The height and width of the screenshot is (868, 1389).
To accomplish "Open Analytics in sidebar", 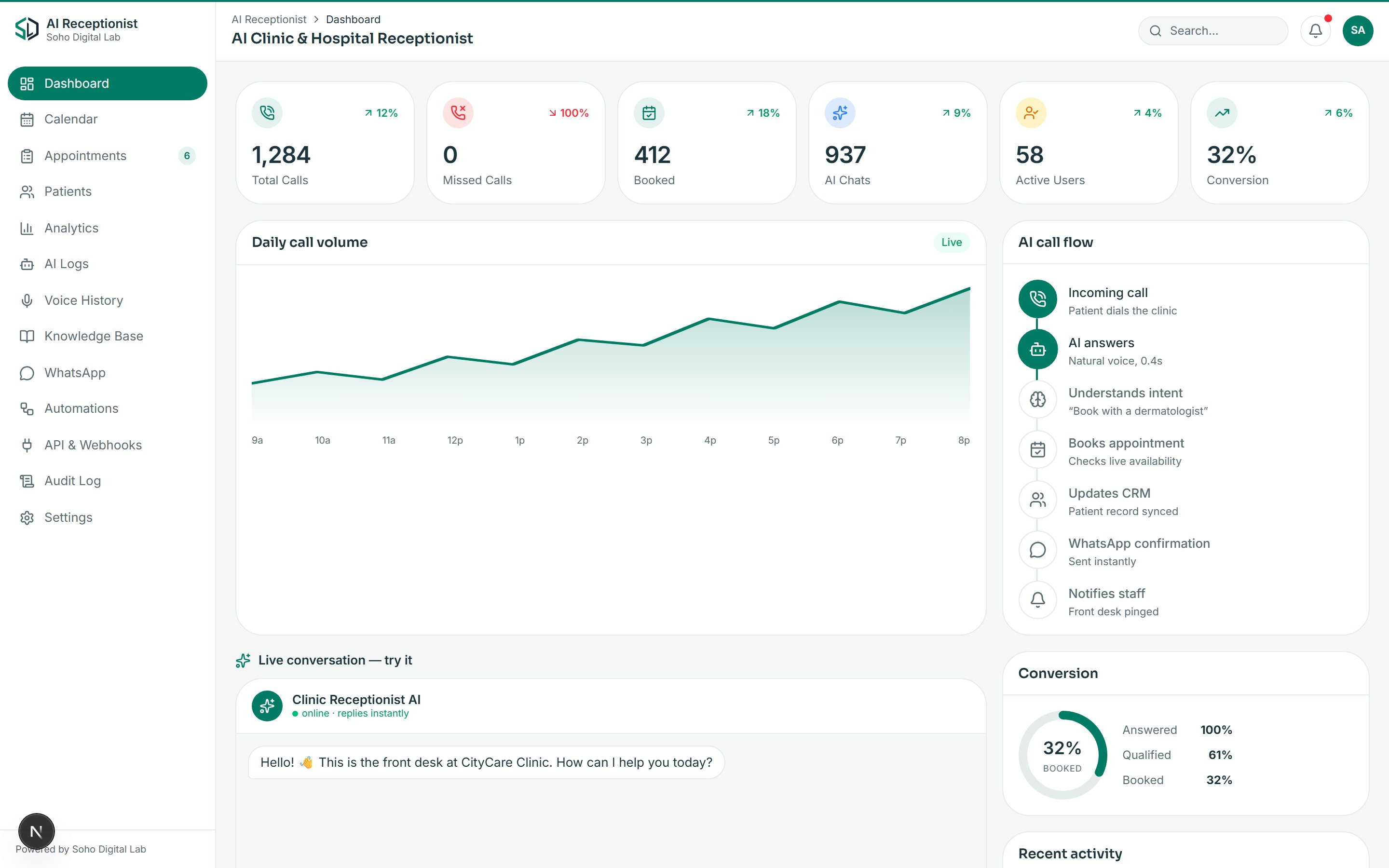I will pyautogui.click(x=108, y=228).
